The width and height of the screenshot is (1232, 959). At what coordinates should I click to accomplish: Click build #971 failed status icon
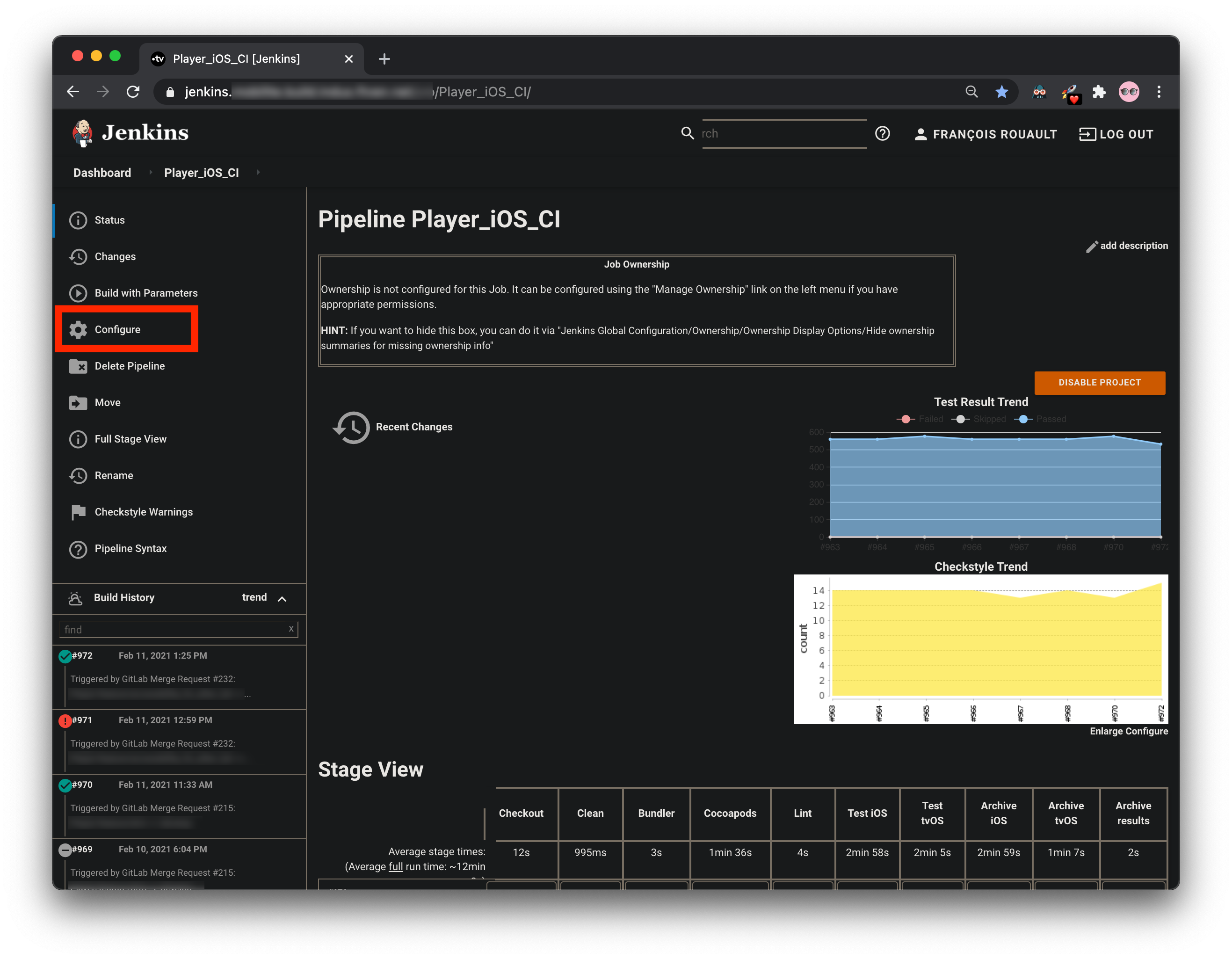coord(65,721)
